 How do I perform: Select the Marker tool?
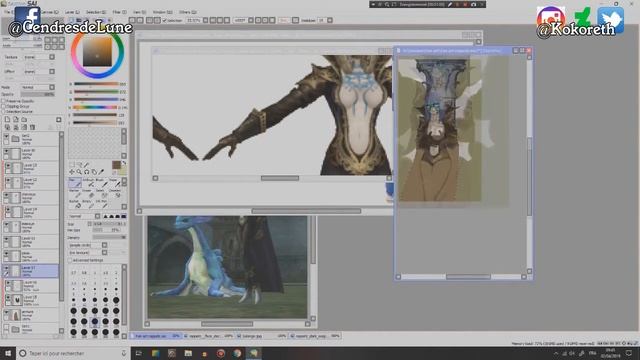[x=75, y=193]
